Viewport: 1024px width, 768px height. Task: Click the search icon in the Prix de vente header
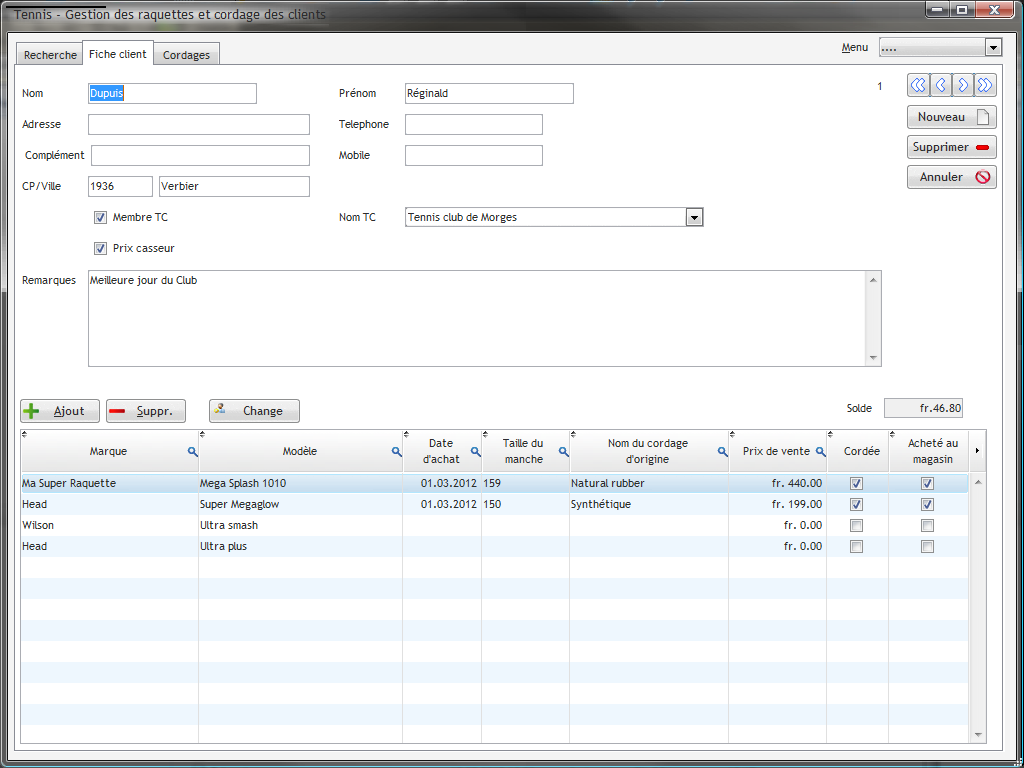821,451
